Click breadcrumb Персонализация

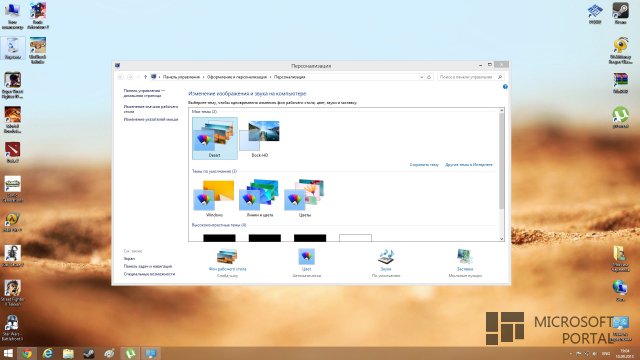[x=289, y=77]
